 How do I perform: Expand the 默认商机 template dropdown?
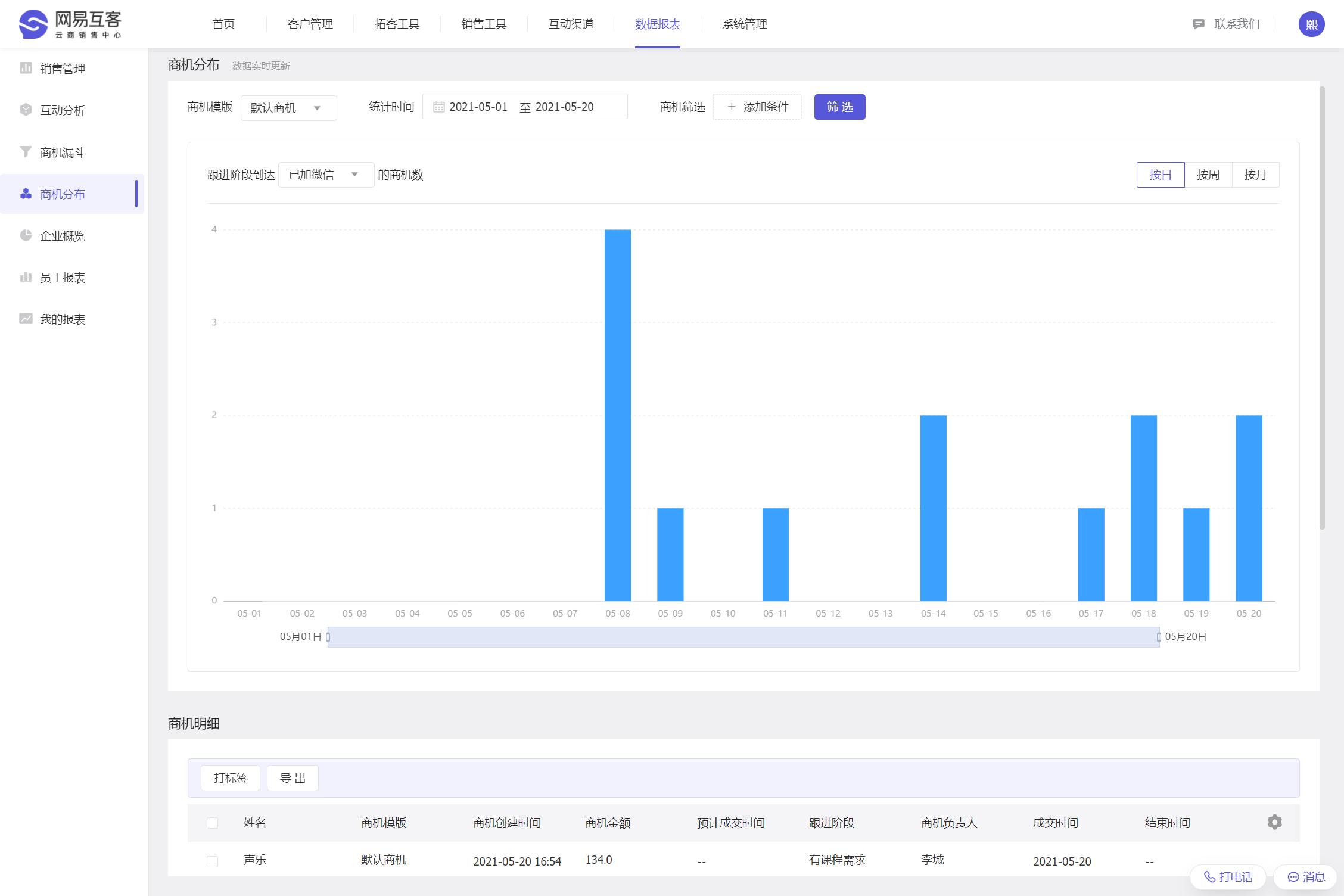pos(288,108)
